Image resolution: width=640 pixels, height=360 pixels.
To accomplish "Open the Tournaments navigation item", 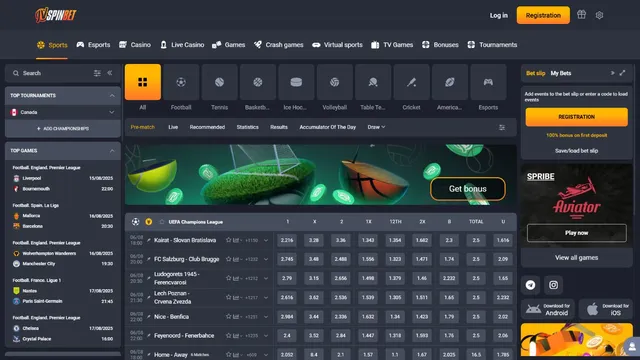I will pyautogui.click(x=492, y=45).
